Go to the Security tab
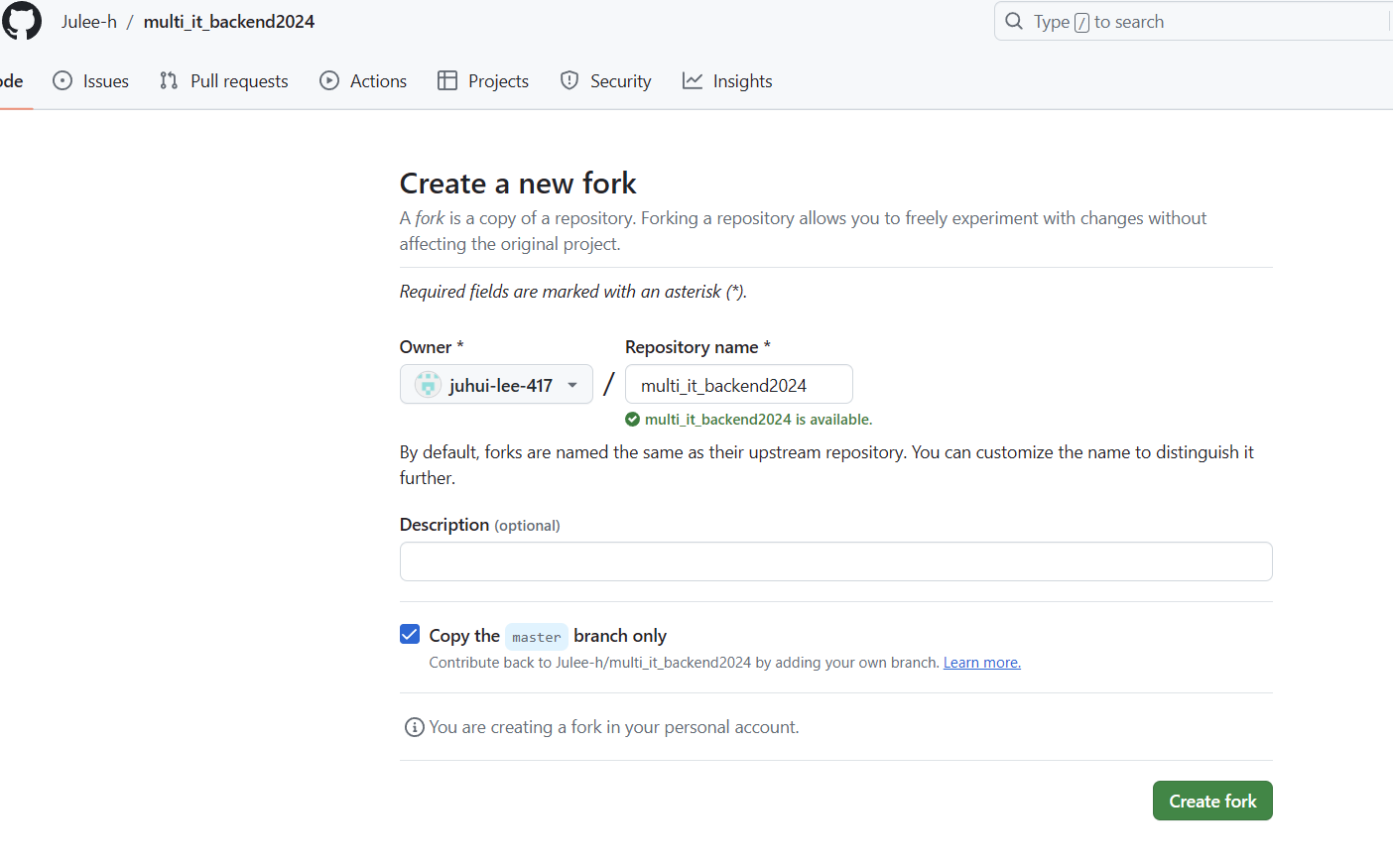This screenshot has width=1393, height=868. pos(606,81)
